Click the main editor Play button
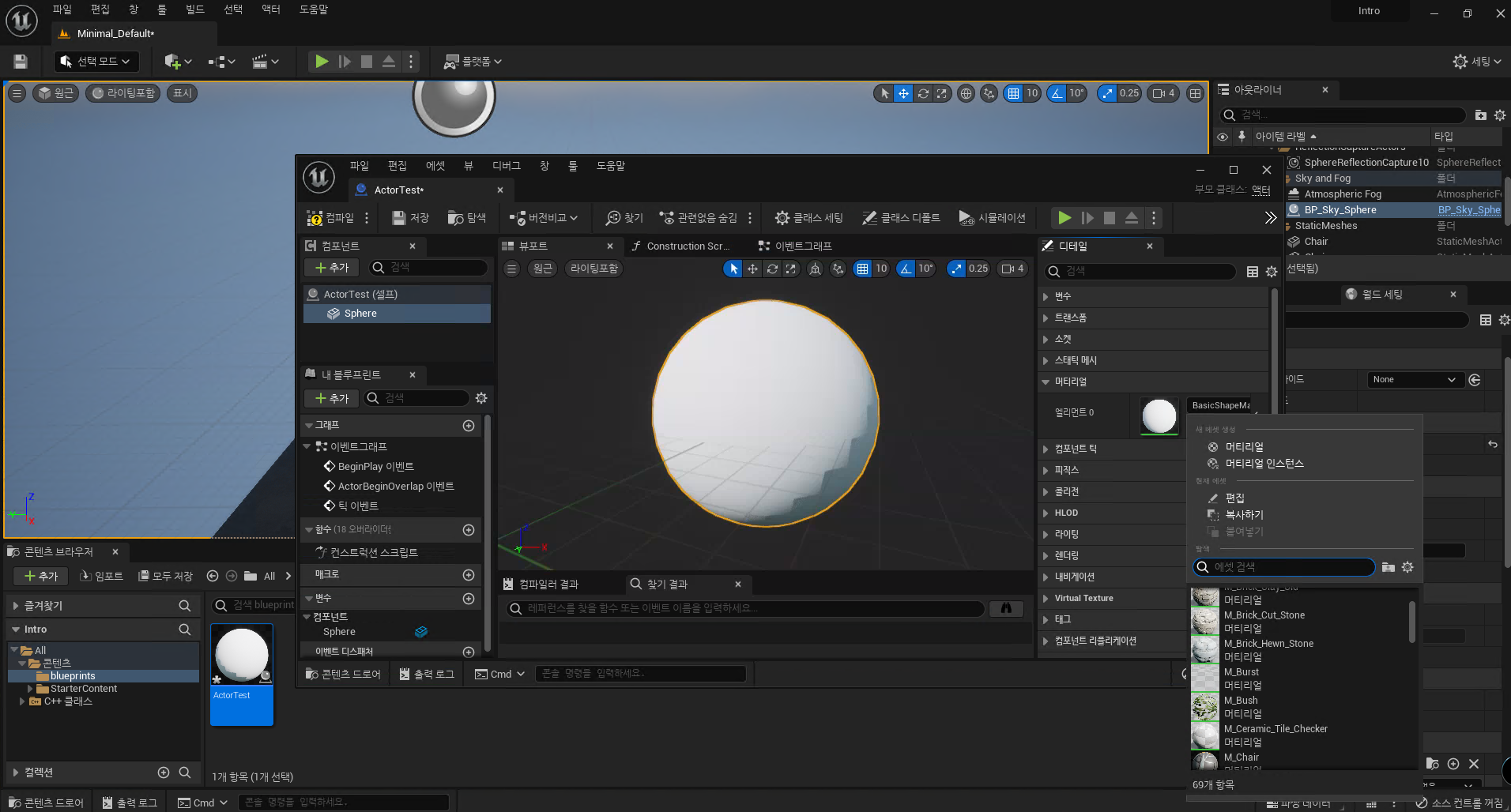1511x812 pixels. pos(322,61)
